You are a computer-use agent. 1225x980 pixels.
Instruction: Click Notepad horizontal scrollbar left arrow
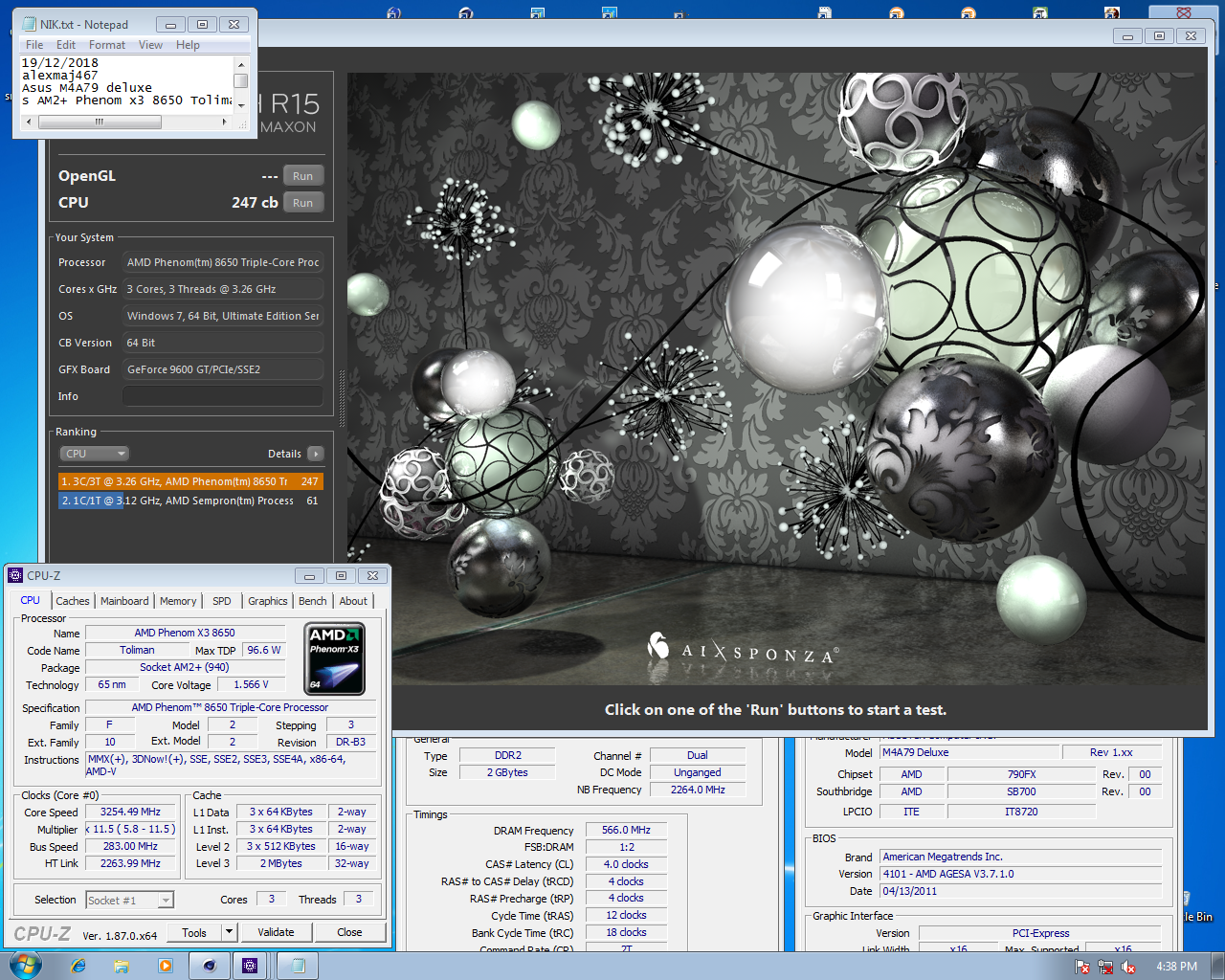click(29, 122)
